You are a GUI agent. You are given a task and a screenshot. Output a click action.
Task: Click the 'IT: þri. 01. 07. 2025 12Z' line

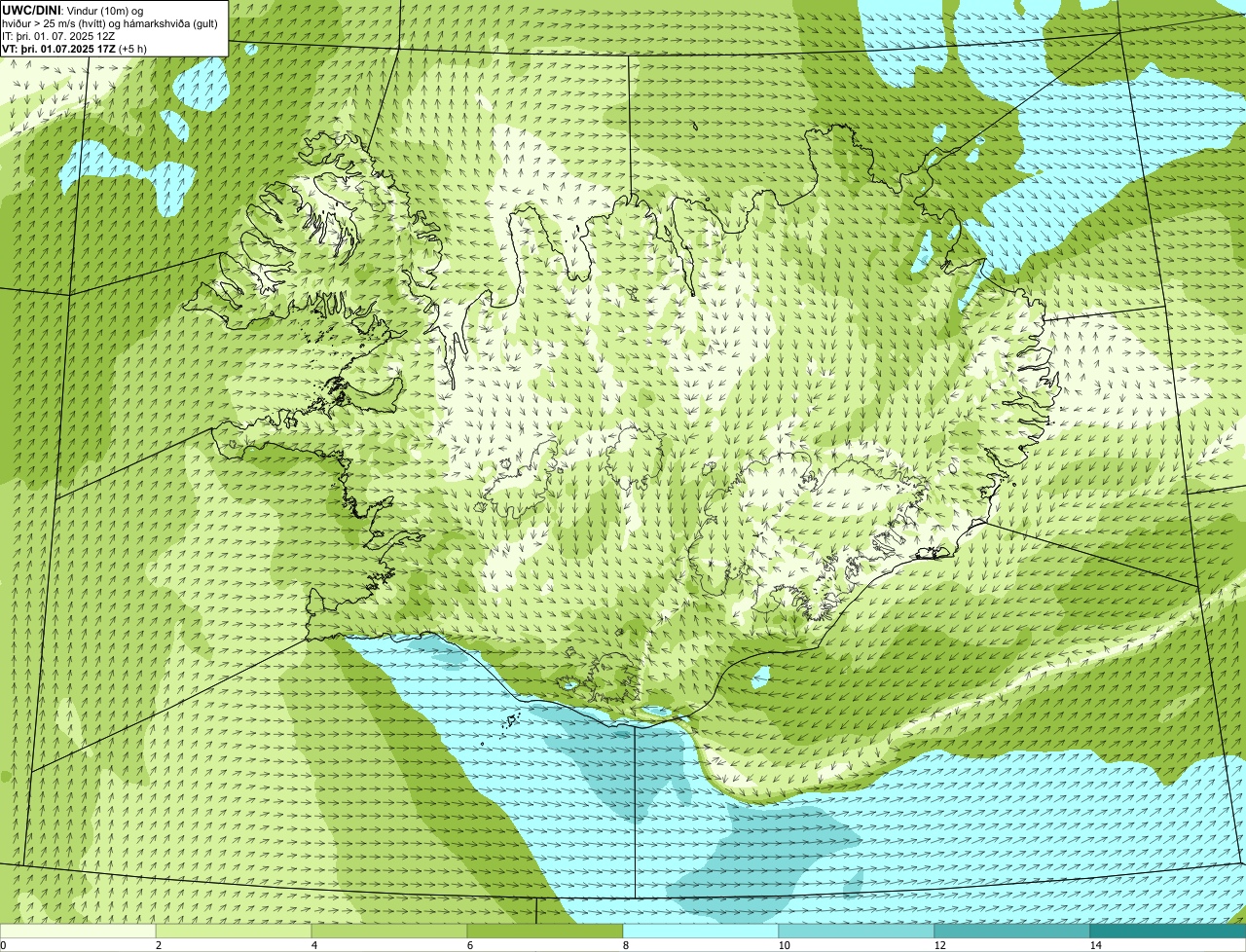58,35
